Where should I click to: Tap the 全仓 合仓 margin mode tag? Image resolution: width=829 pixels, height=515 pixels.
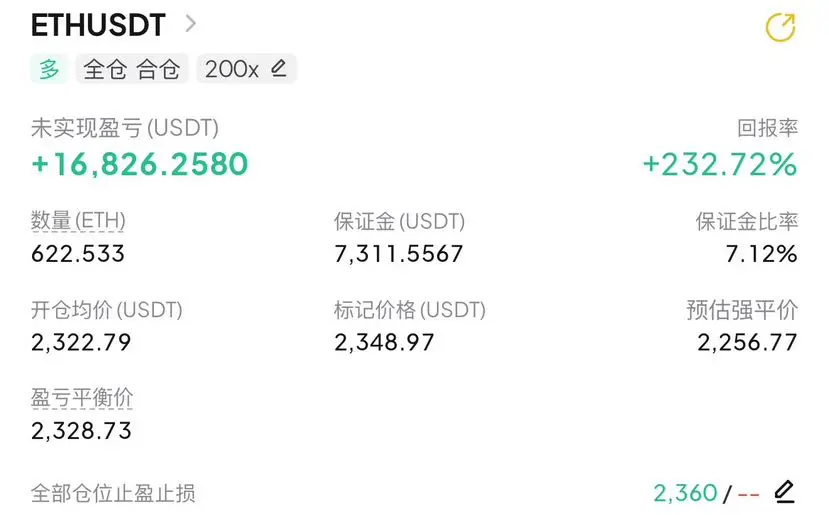[x=132, y=69]
